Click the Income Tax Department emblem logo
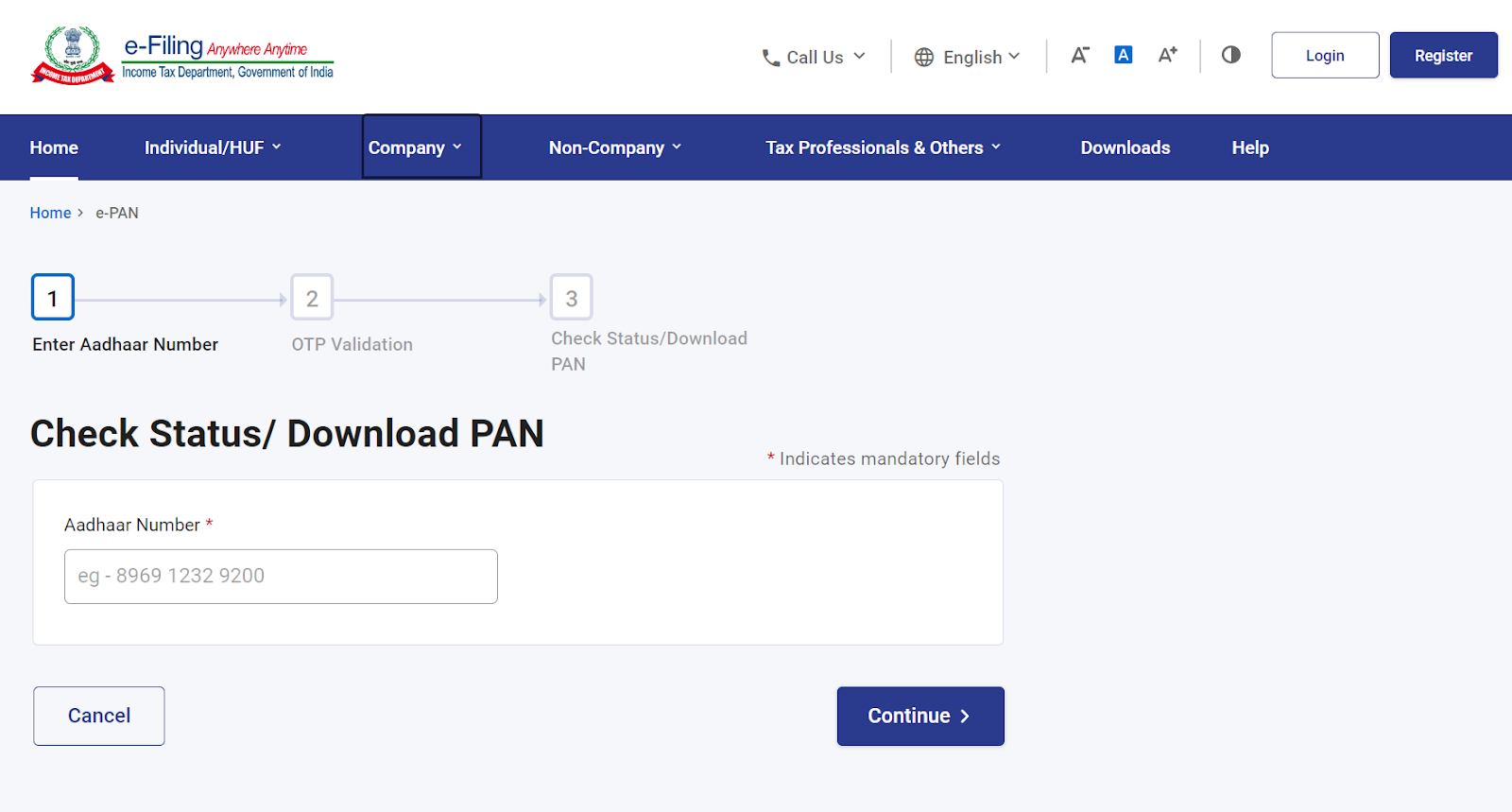Image resolution: width=1512 pixels, height=812 pixels. (73, 55)
